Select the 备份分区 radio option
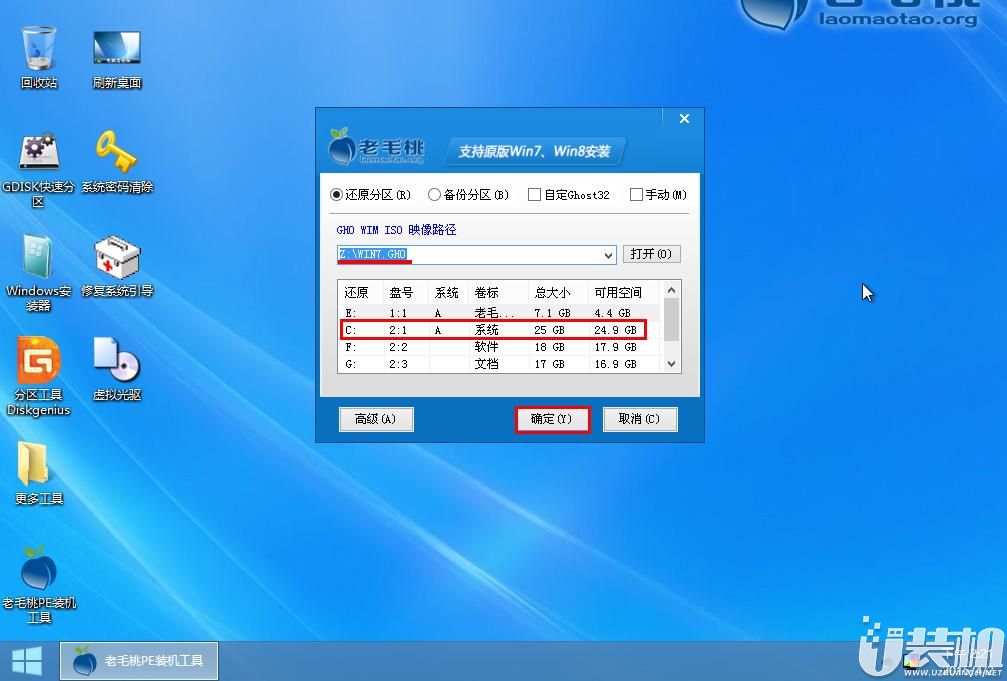The width and height of the screenshot is (1007, 681). (435, 195)
